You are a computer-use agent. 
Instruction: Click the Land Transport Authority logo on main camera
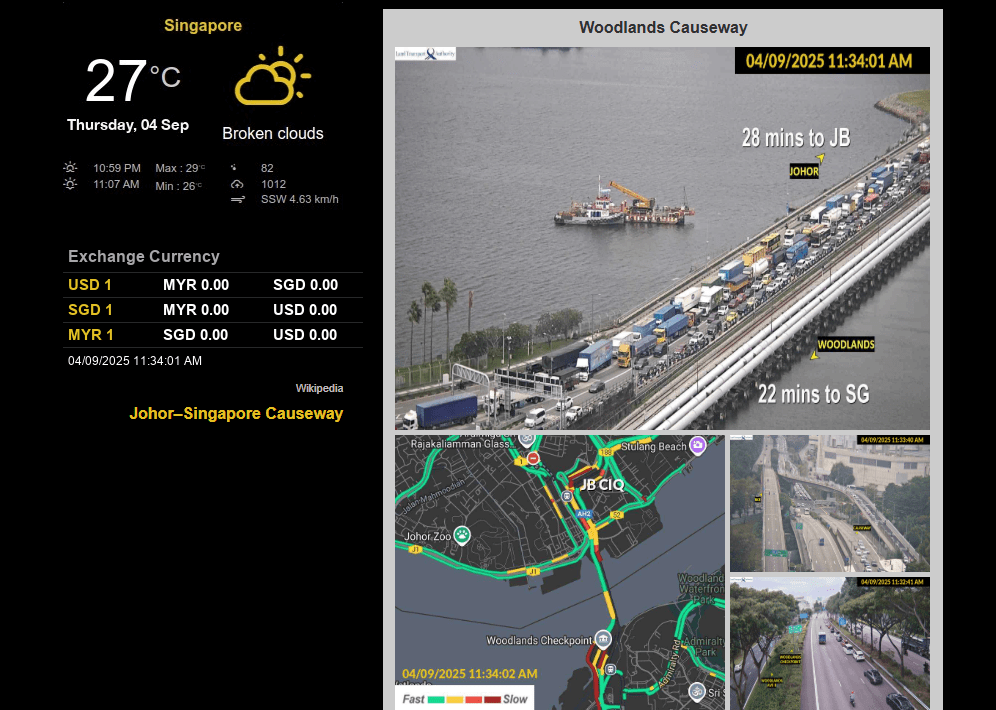tap(426, 54)
